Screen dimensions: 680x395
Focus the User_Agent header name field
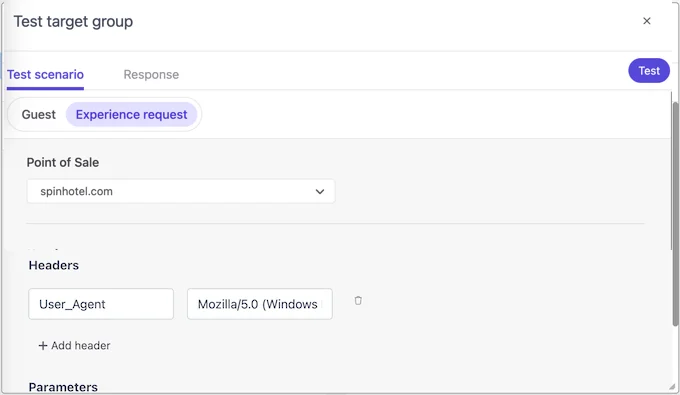(101, 304)
